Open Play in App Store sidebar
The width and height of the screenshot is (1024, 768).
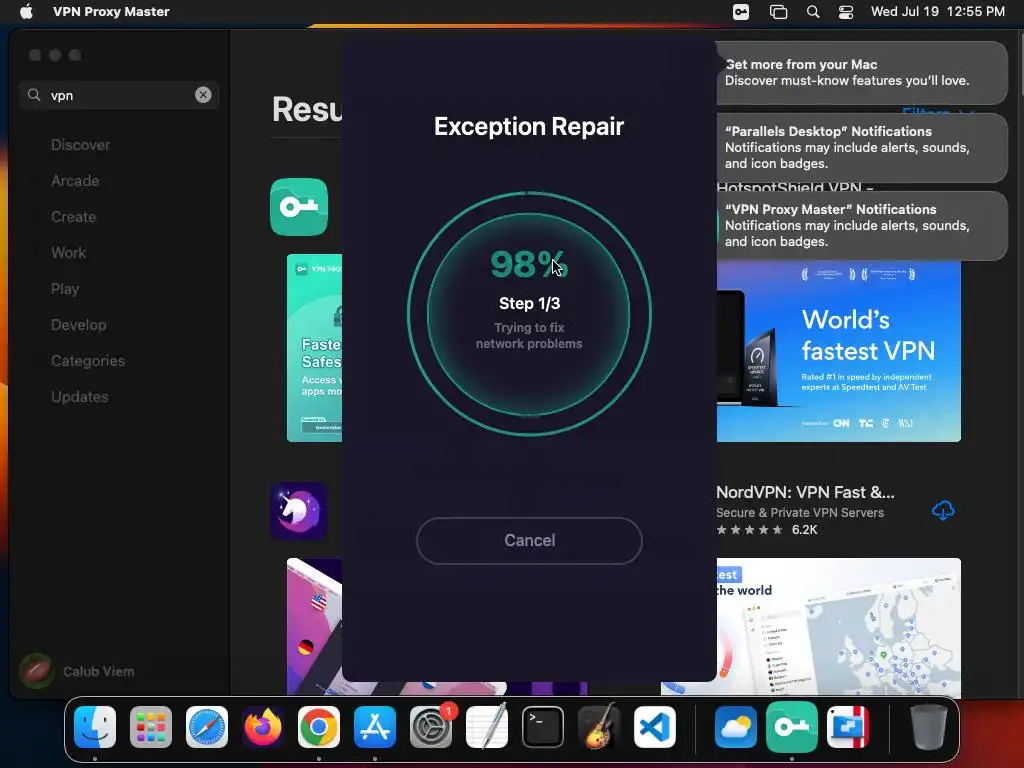point(65,289)
